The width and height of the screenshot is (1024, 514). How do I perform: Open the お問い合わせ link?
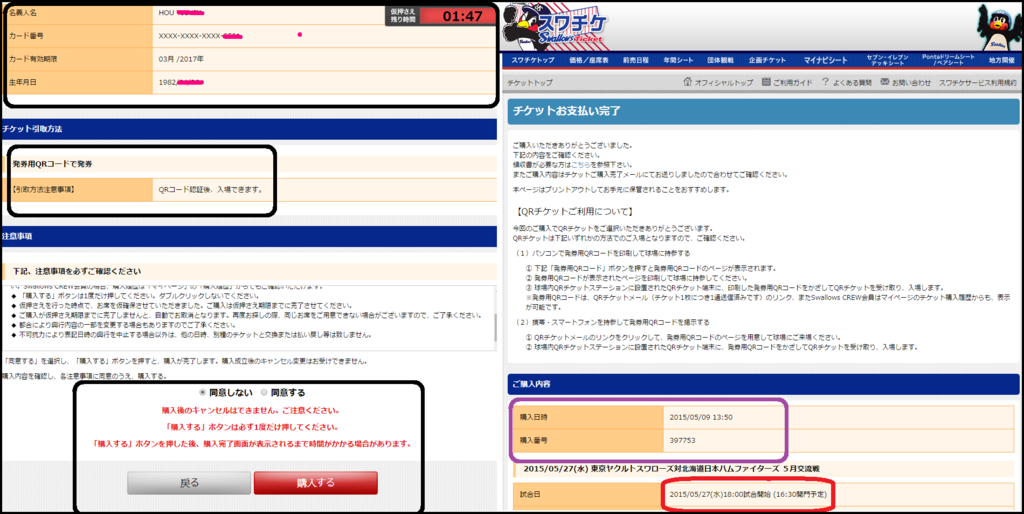click(912, 83)
